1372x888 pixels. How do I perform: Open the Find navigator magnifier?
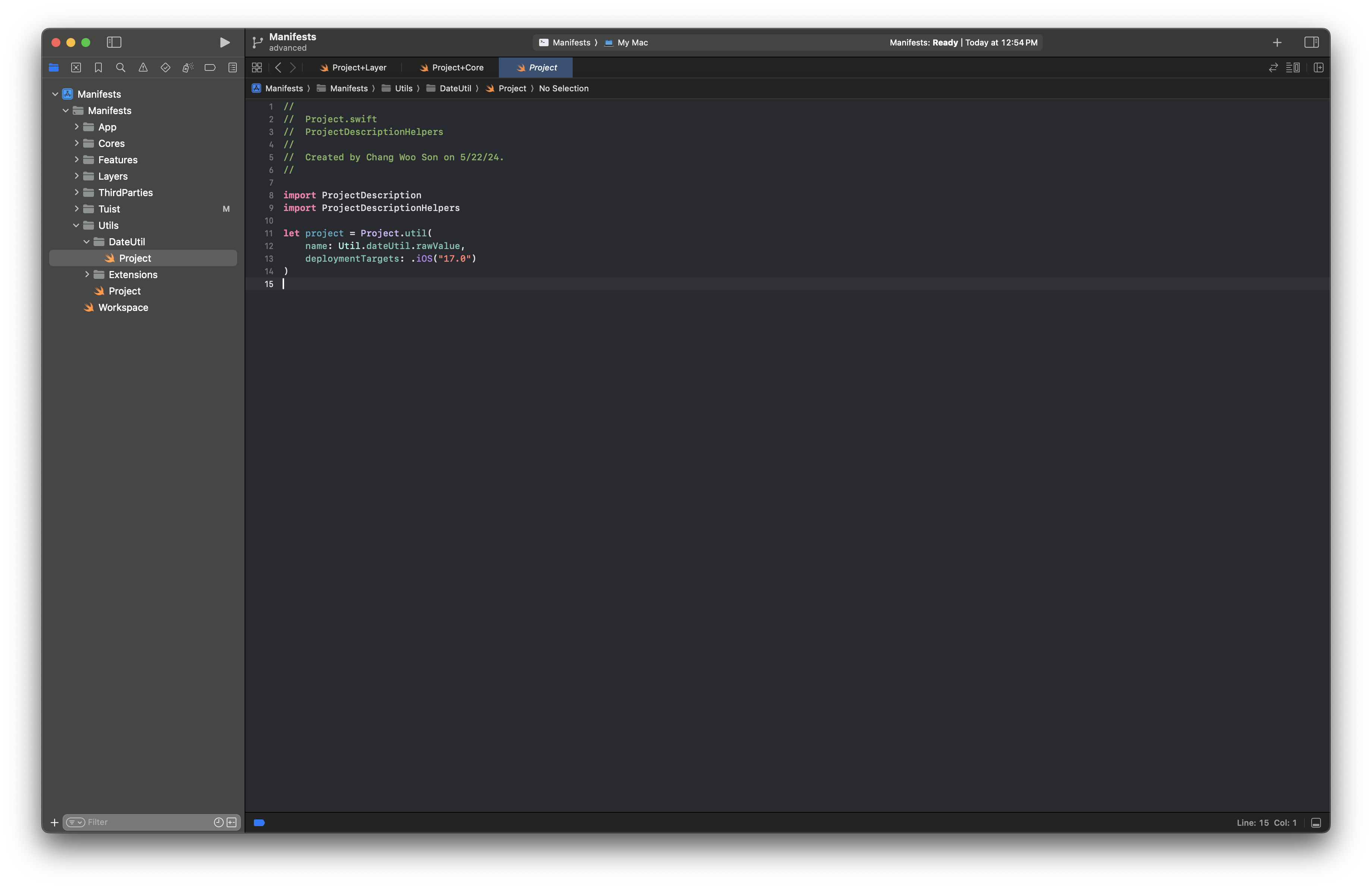coord(120,67)
